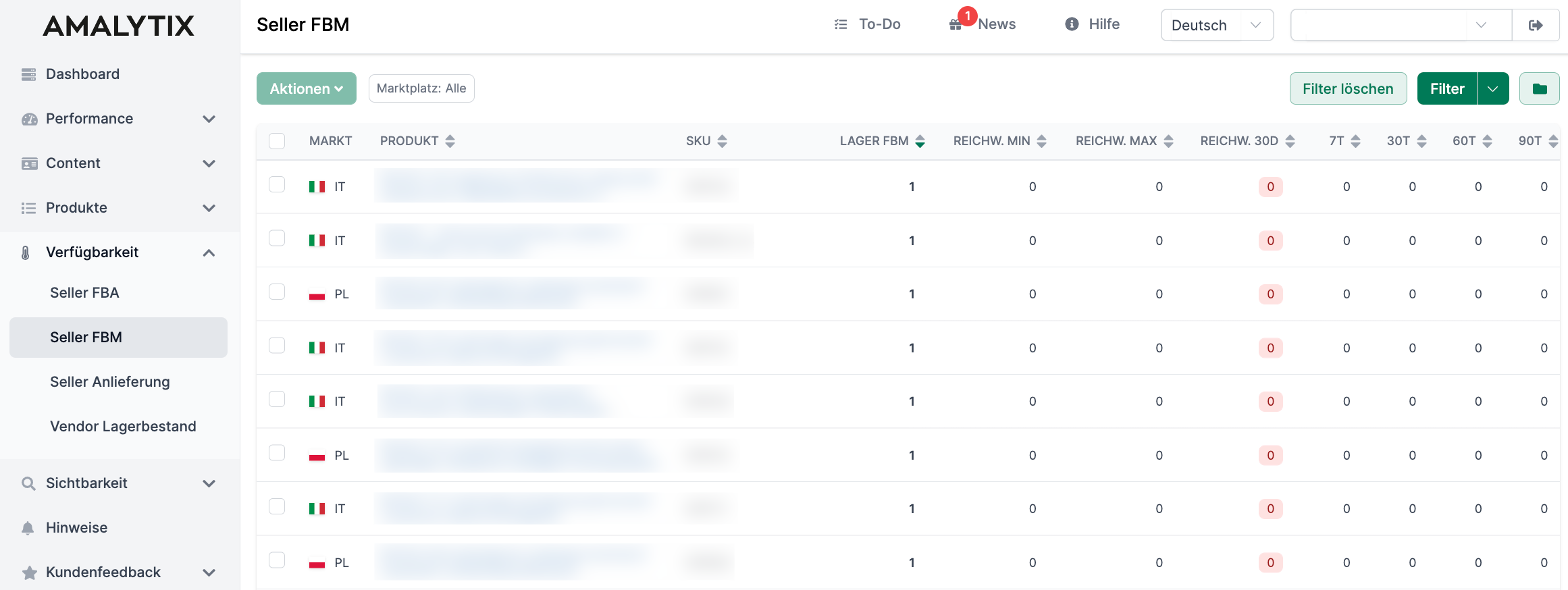Click the Kundenfeedback star icon
Screen dimensions: 1568x590
[x=29, y=572]
